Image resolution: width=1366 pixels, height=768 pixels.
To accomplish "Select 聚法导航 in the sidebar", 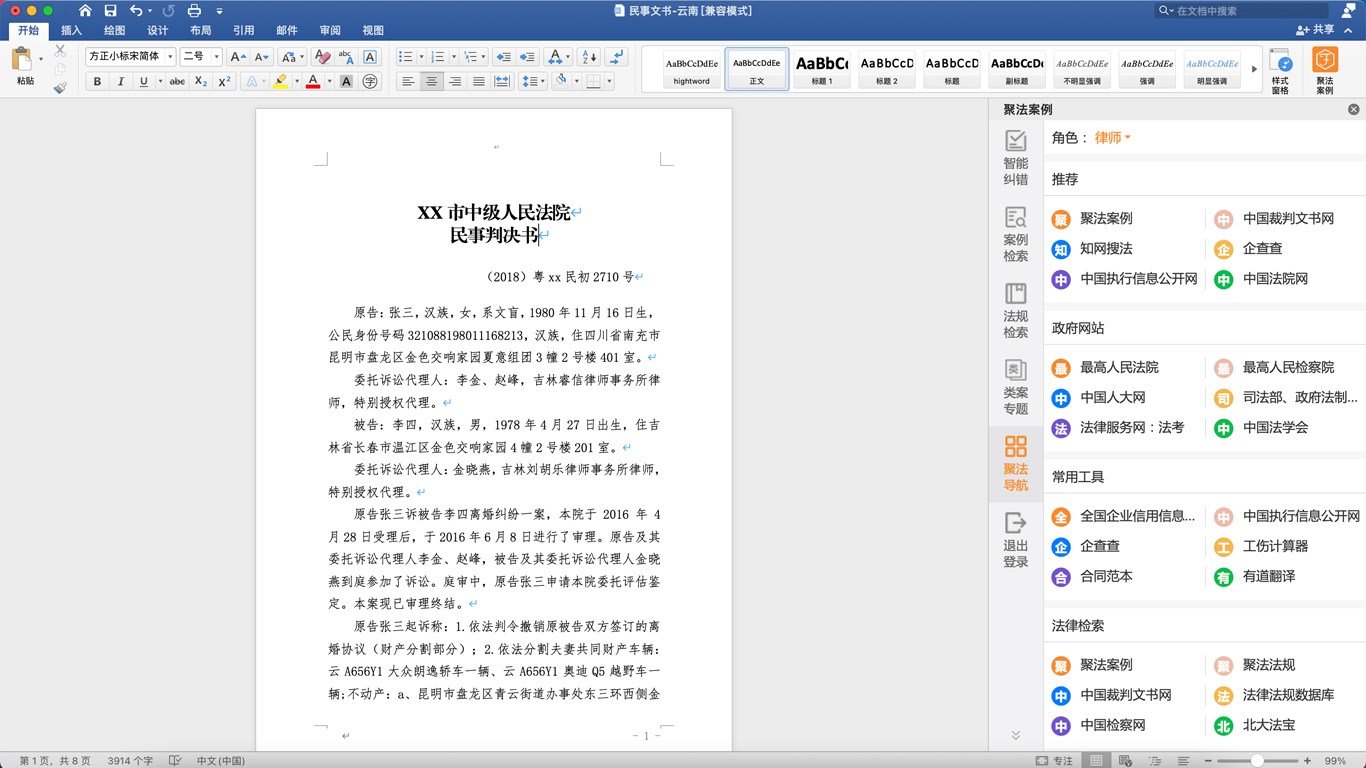I will click(1016, 463).
